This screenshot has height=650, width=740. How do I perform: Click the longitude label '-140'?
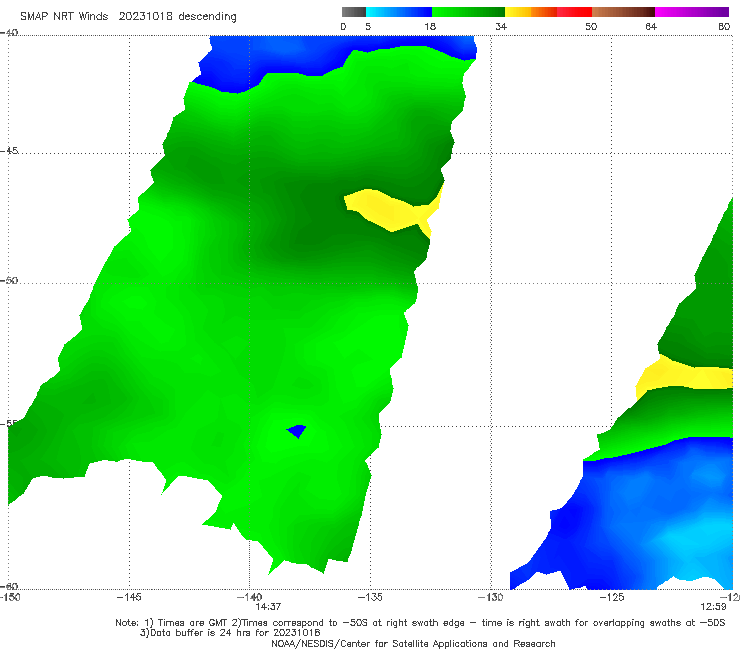pyautogui.click(x=249, y=597)
